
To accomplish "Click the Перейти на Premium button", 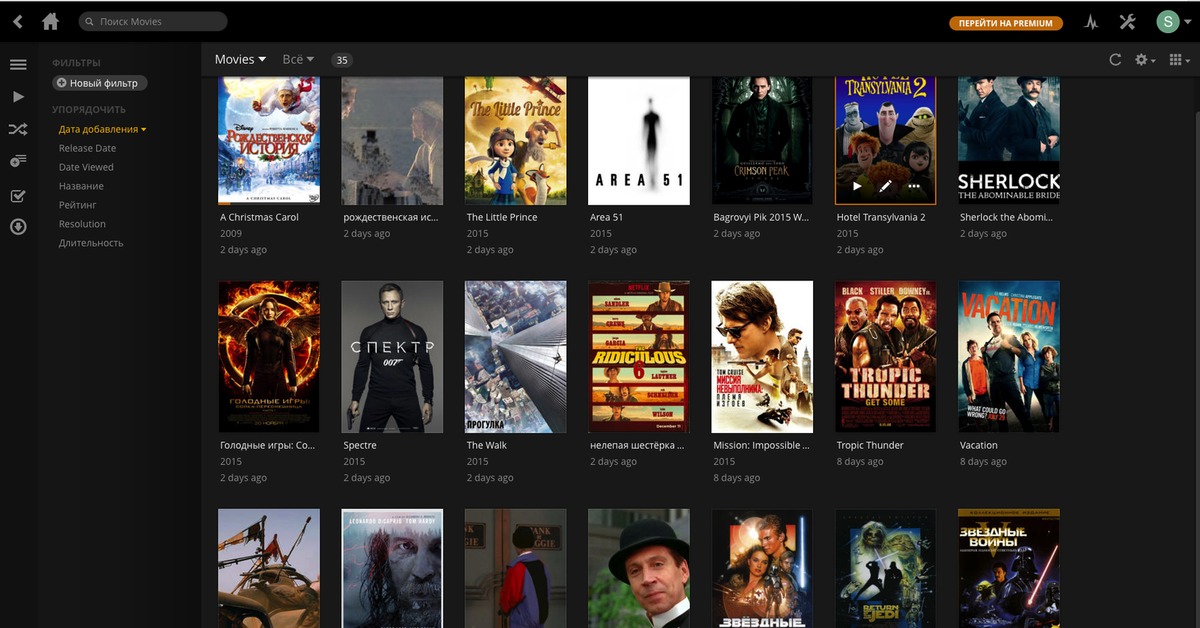I will pyautogui.click(x=1005, y=23).
